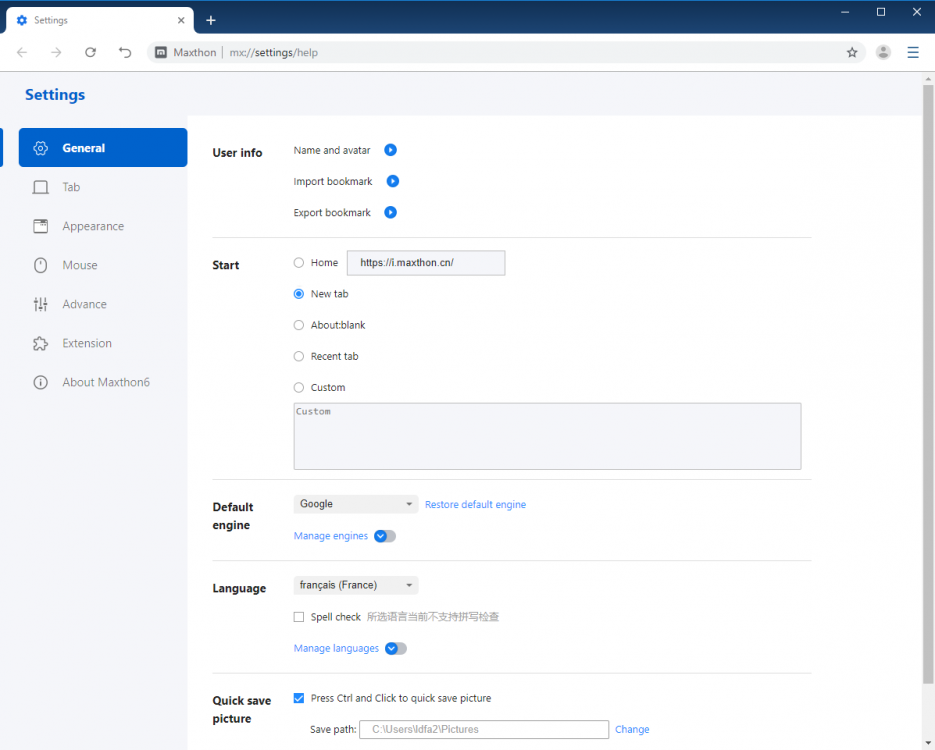Switch to Mouse settings

click(81, 265)
